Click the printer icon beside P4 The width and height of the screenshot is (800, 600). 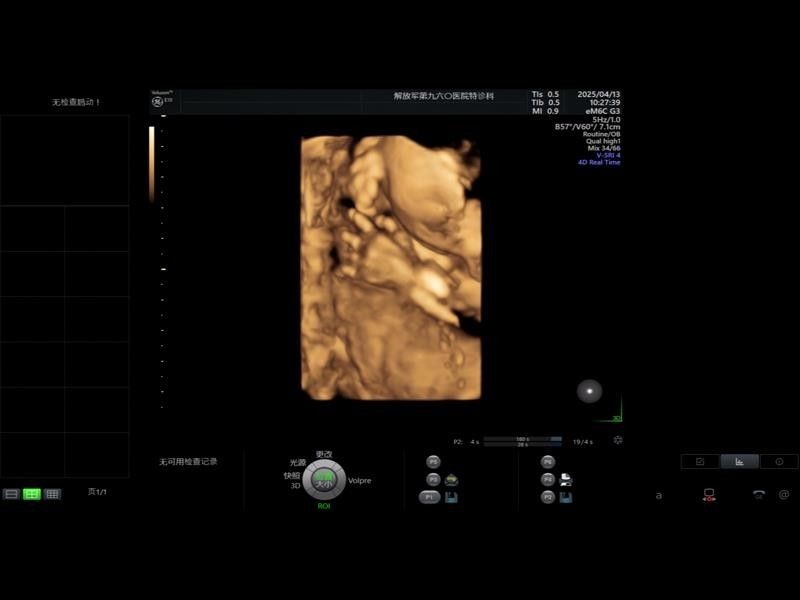(566, 480)
